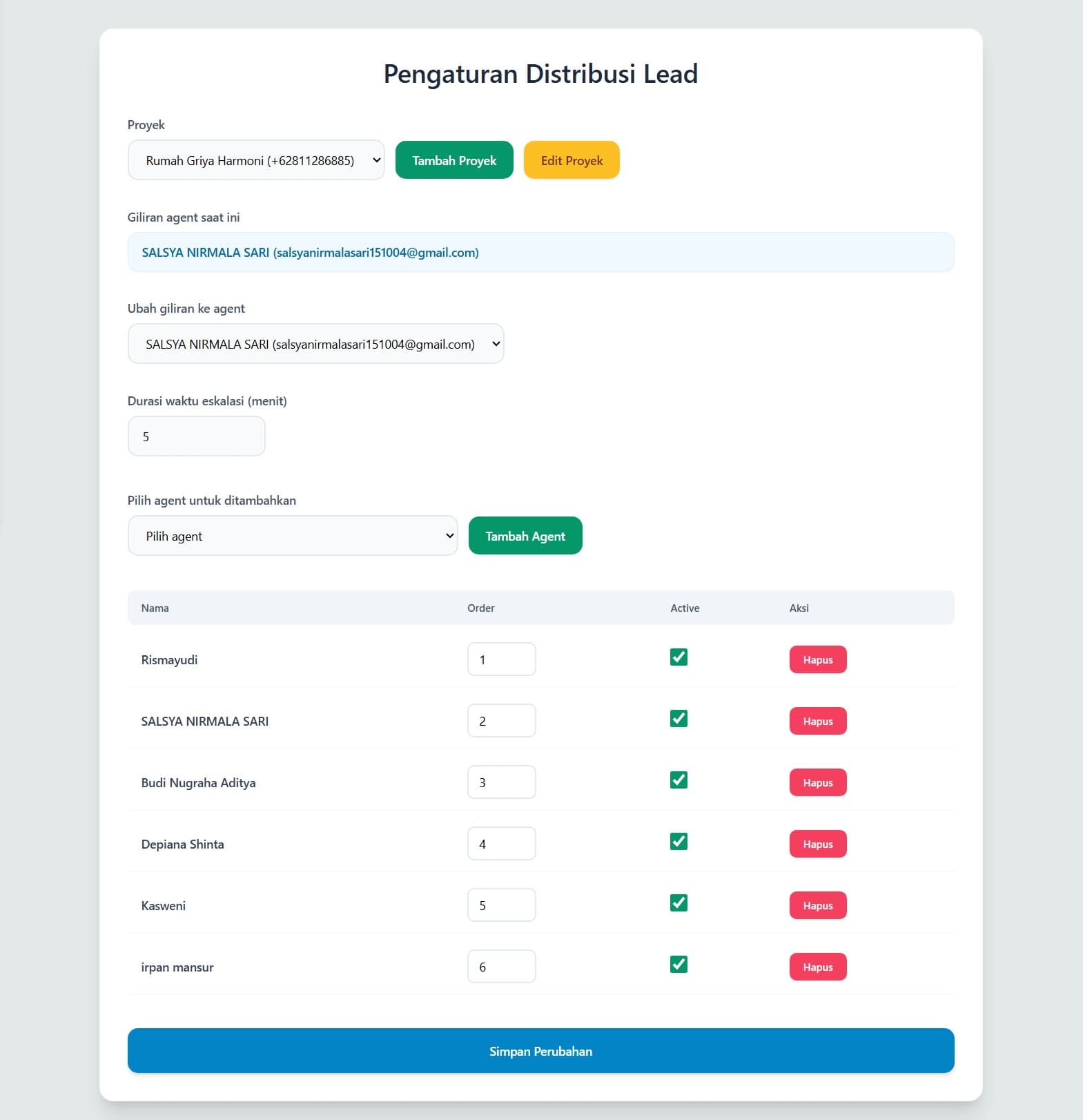The height and width of the screenshot is (1120, 1083).
Task: Select Order input for Depiana Shinta
Action: pos(502,844)
